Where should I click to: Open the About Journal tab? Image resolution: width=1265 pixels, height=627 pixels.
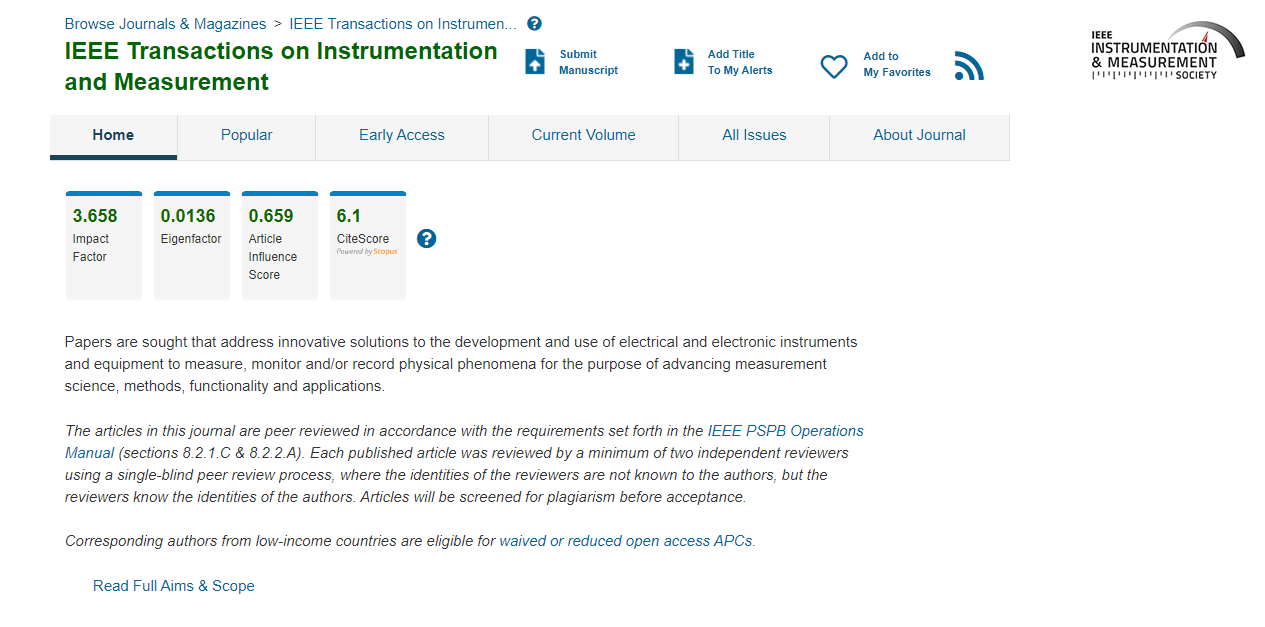919,136
